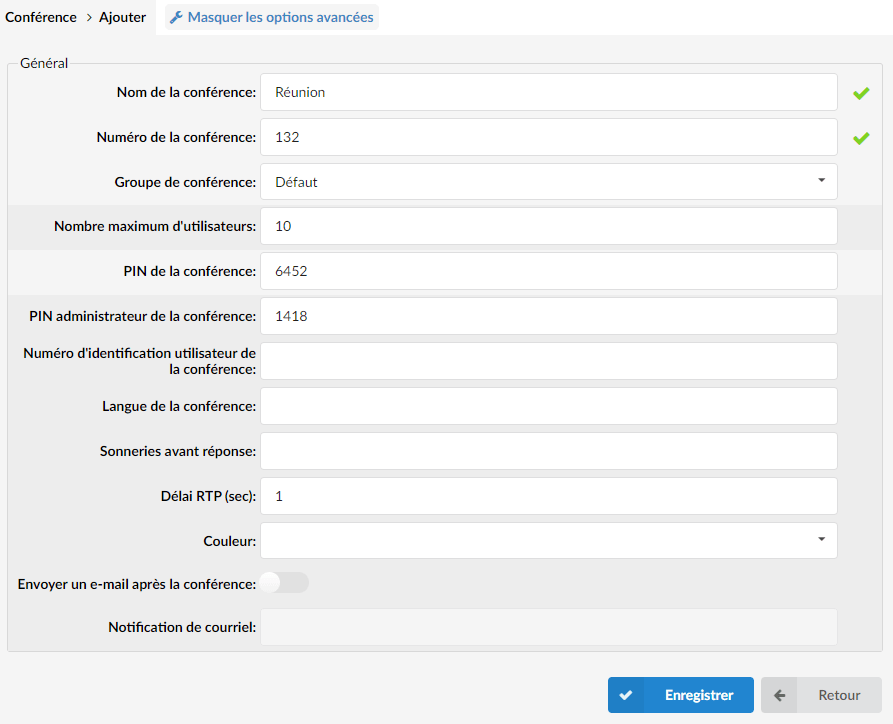Click the Numéro d'identification utilisateur field

(548, 361)
